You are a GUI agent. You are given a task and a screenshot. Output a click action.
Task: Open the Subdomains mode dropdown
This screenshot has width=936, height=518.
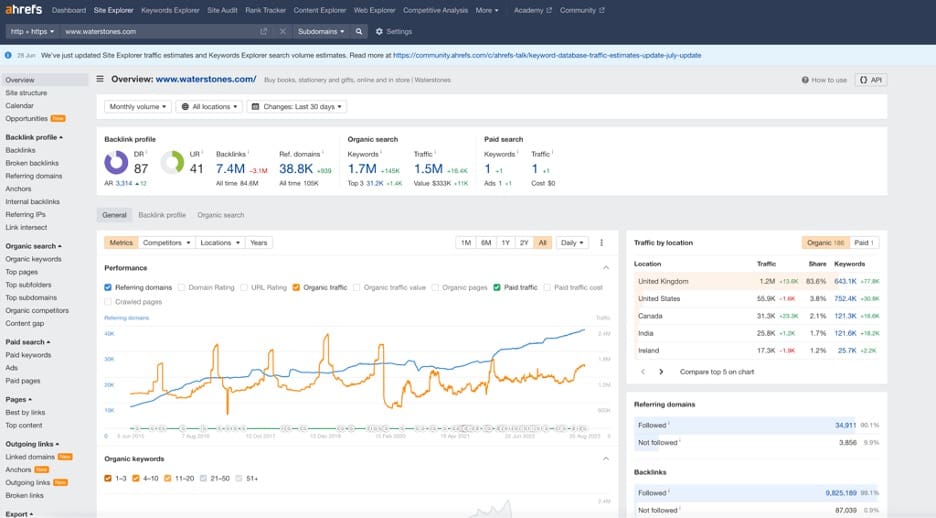click(x=317, y=31)
